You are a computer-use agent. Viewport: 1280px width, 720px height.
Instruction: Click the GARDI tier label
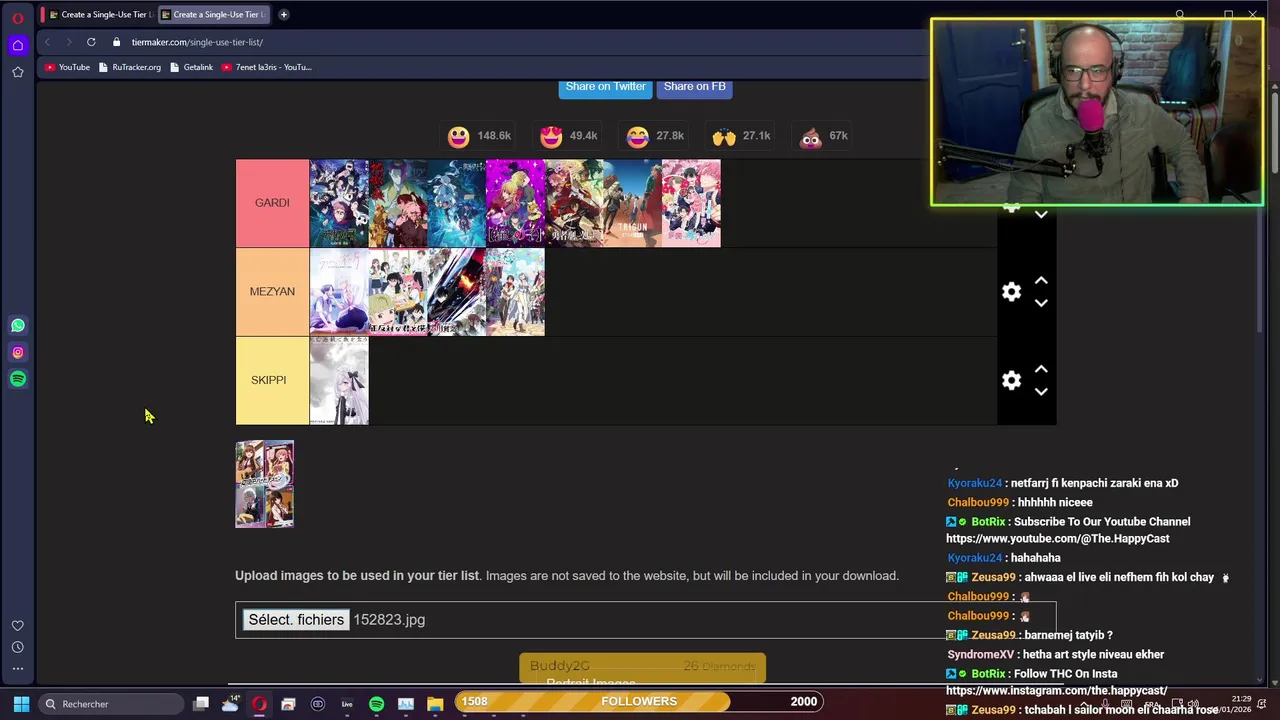coord(272,203)
